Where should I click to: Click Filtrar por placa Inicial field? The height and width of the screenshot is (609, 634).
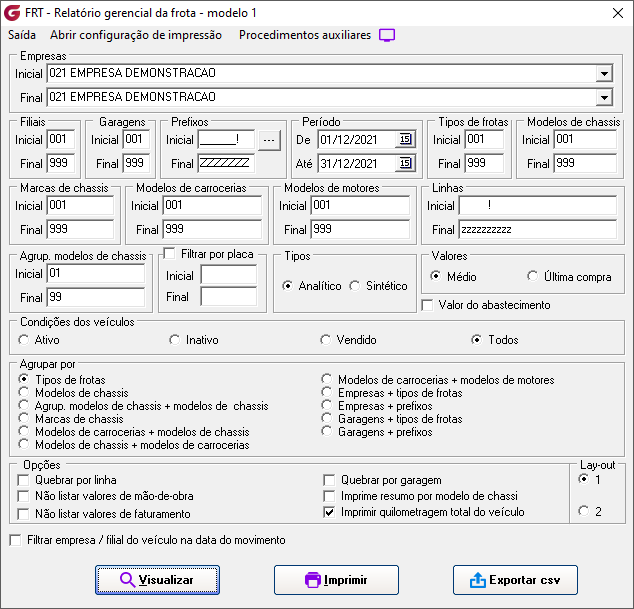[x=229, y=275]
